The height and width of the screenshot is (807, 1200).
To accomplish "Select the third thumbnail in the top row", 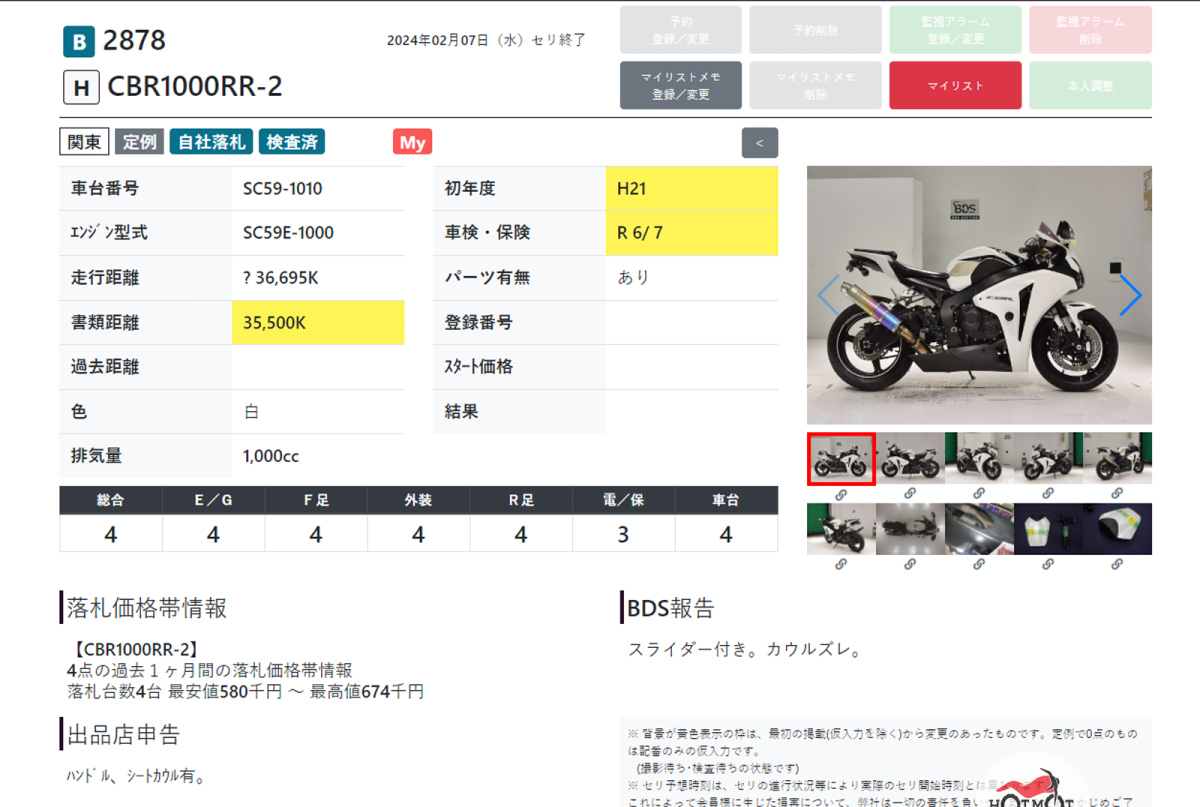I will point(979,458).
